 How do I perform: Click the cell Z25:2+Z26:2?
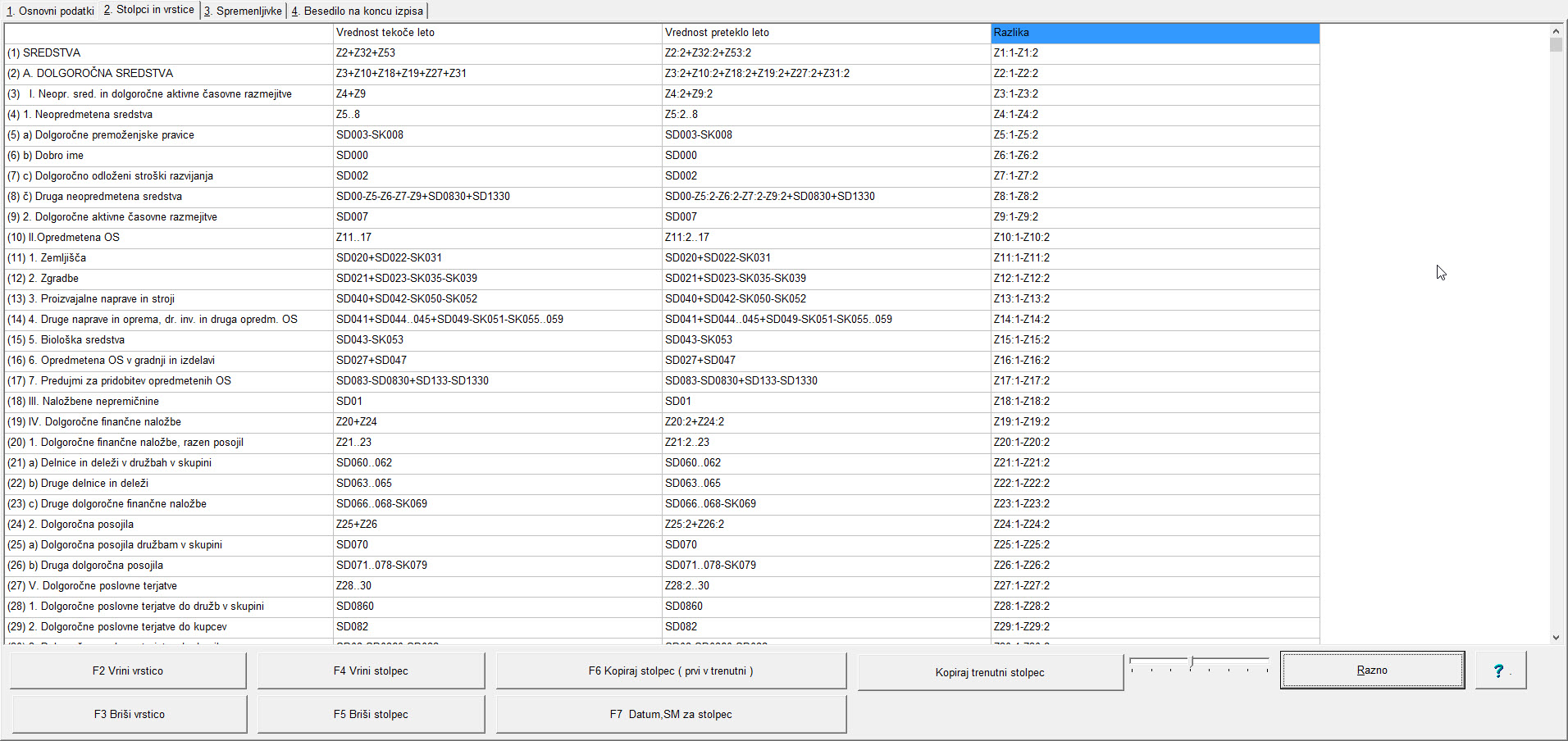click(827, 525)
